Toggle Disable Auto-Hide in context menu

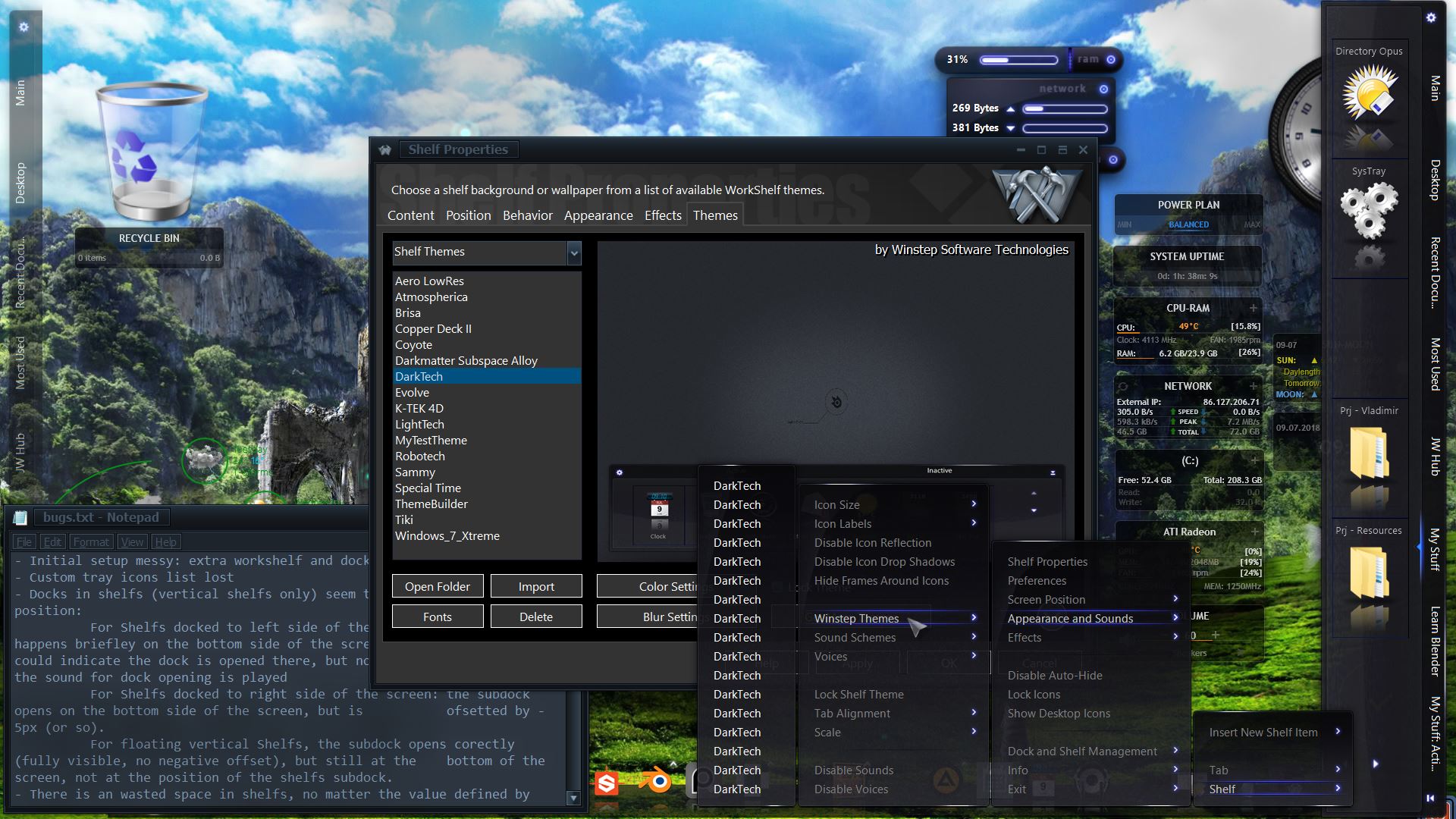coord(1054,676)
